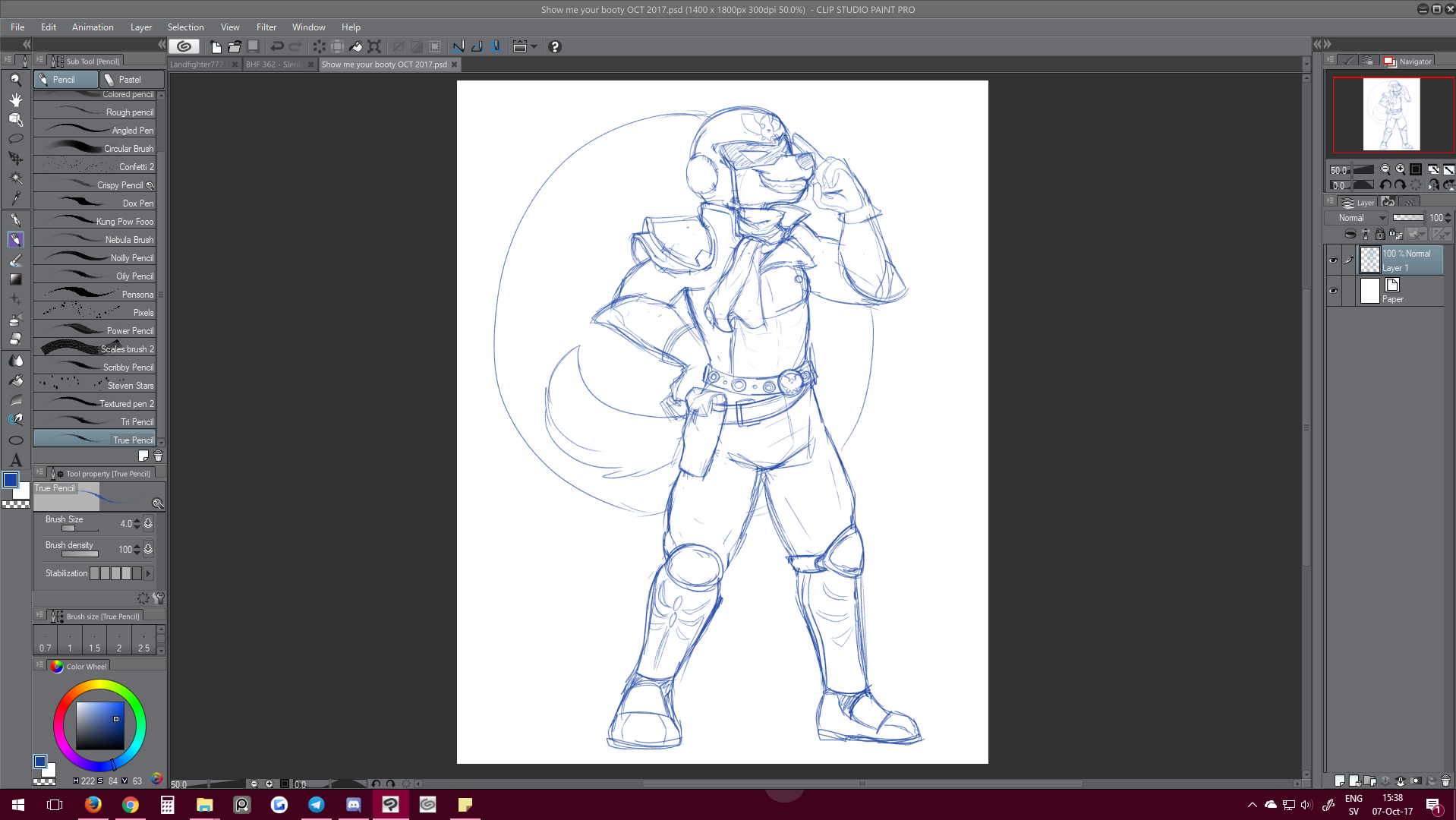This screenshot has height=820, width=1456.
Task: Select the Text tool
Action: pos(15,460)
